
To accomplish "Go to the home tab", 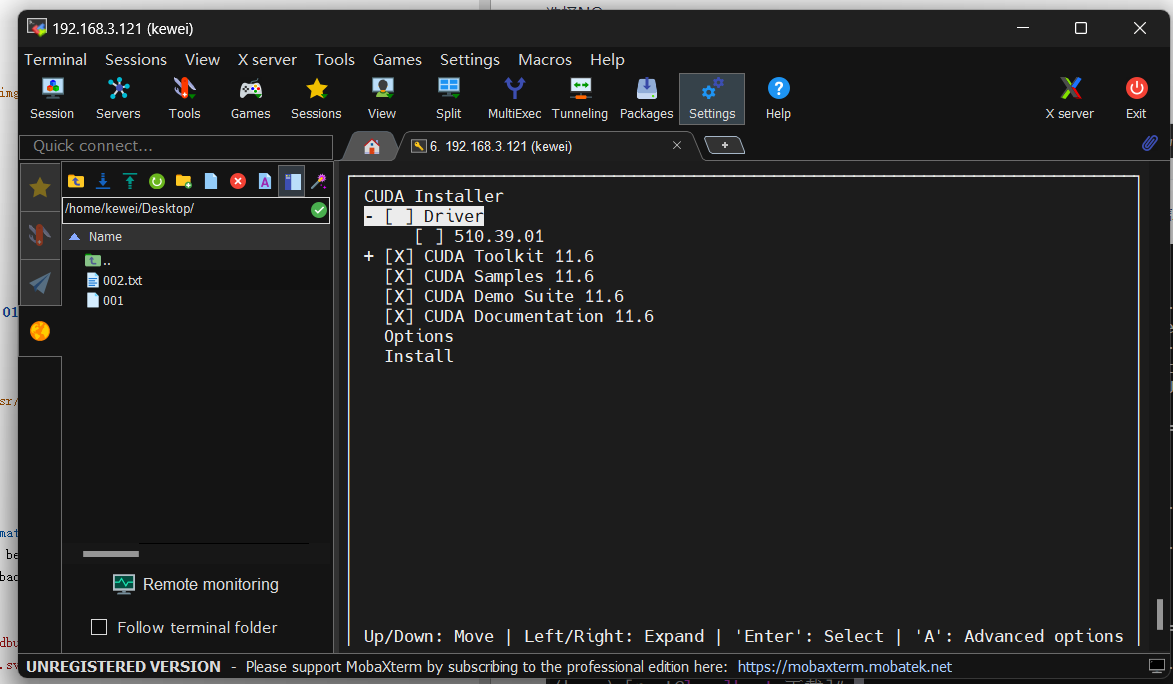I will pos(372,147).
